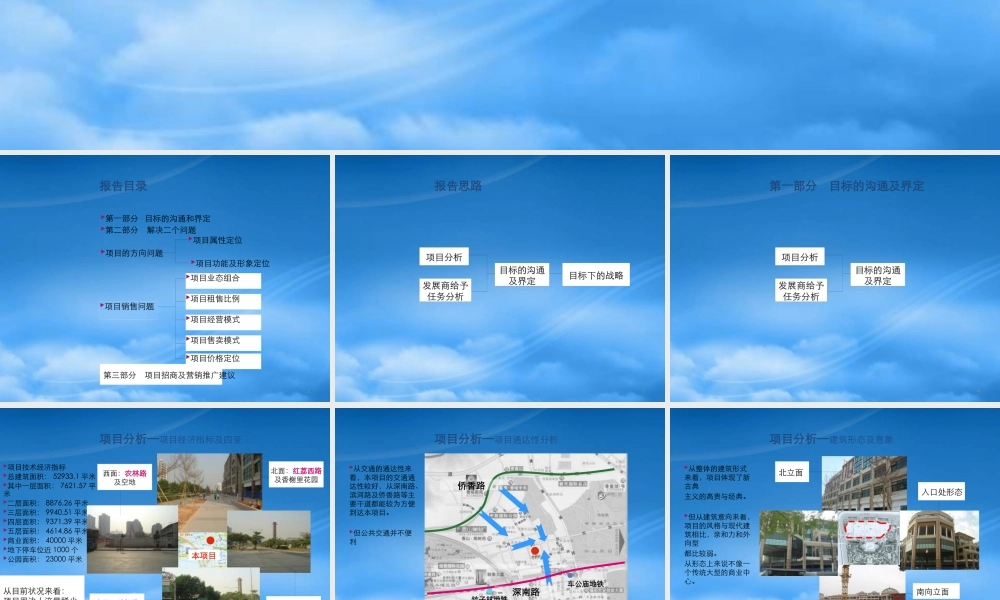Open the 报告思路 slide thumbnail
This screenshot has width=1000, height=600.
click(x=500, y=278)
